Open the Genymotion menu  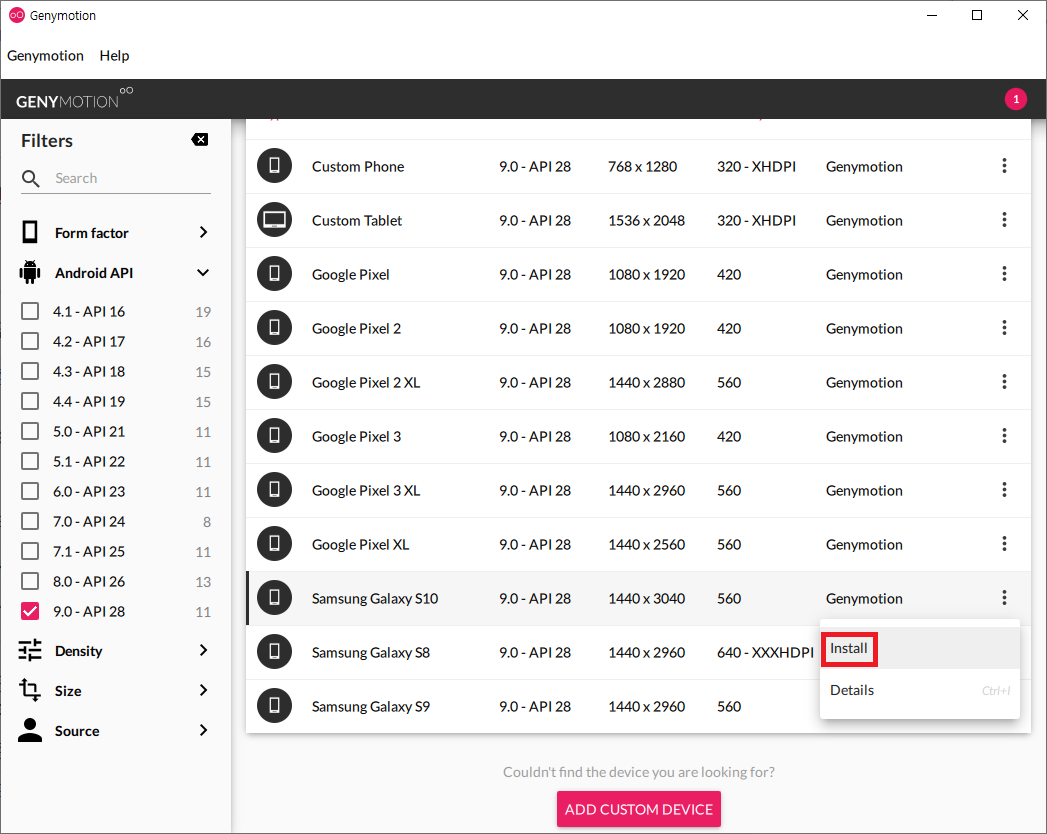click(x=45, y=55)
